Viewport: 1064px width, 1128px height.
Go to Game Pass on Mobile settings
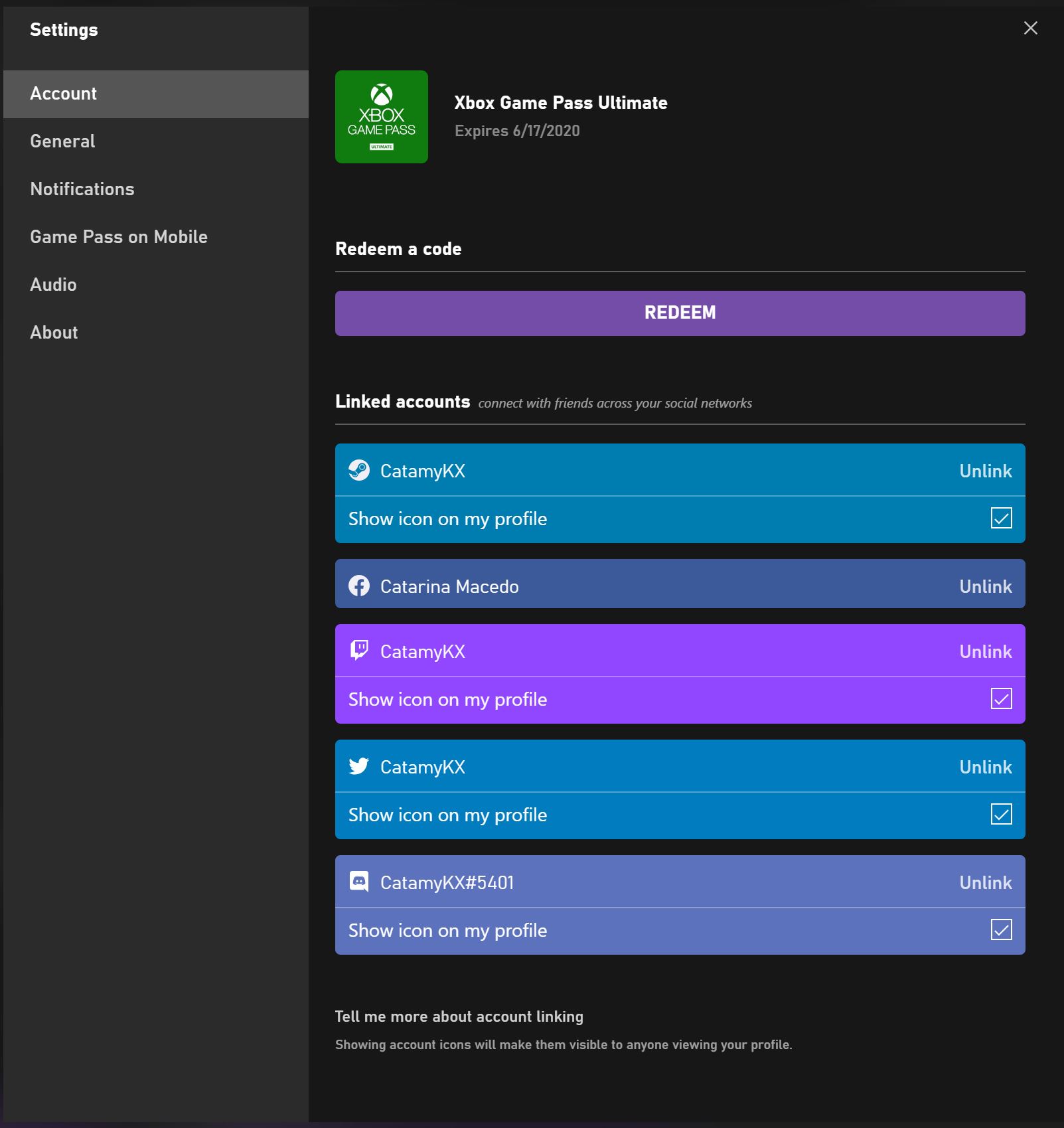(x=156, y=237)
